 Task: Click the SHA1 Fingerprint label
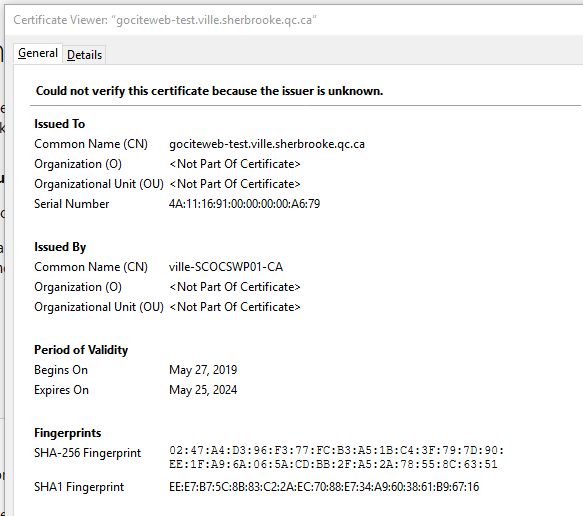[x=79, y=487]
